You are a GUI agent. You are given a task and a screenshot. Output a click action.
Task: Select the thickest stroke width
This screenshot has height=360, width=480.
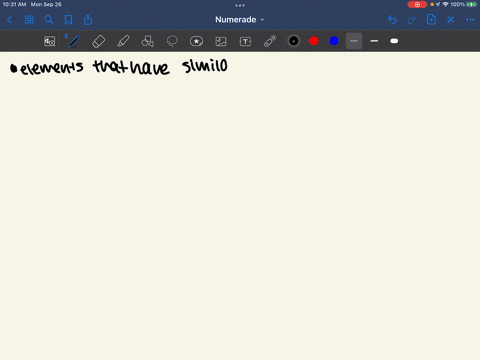pos(394,41)
